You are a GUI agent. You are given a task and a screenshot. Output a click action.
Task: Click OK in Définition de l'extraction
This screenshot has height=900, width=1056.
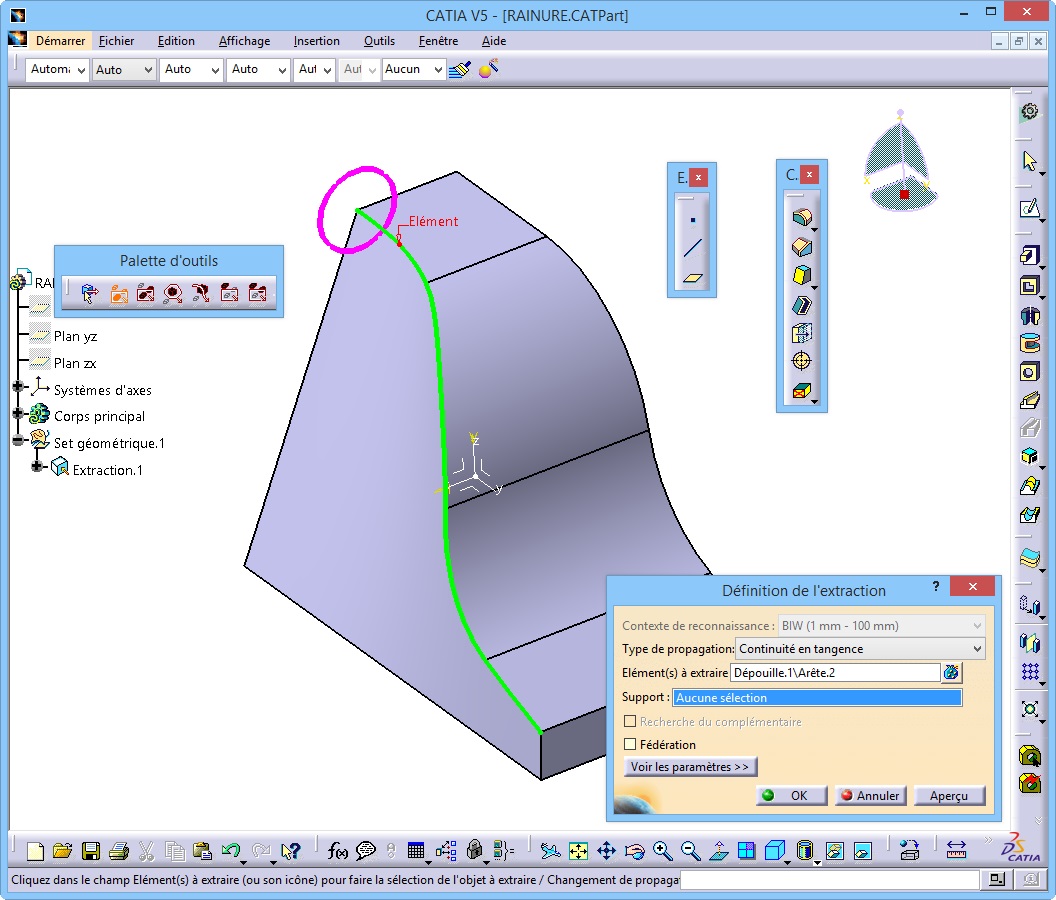(791, 796)
